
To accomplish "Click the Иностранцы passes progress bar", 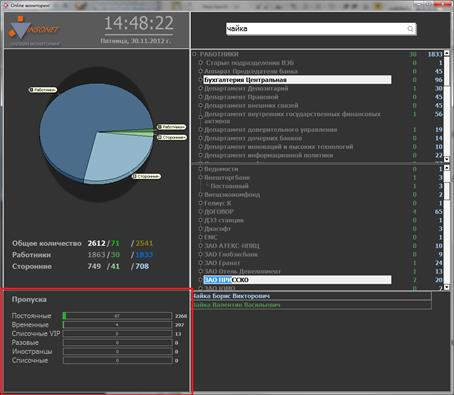I will tap(117, 351).
